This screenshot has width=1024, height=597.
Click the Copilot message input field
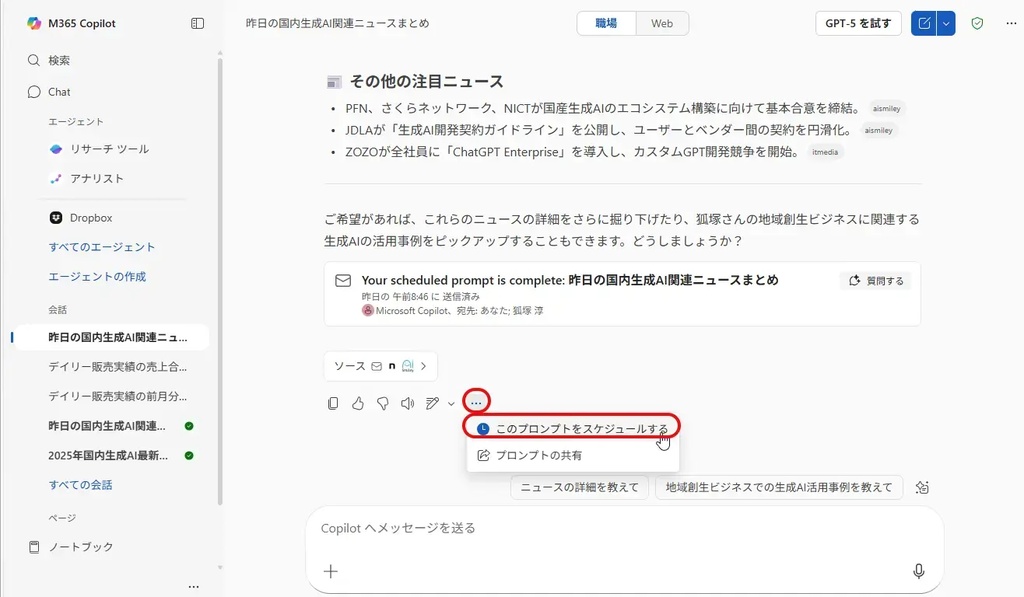pos(620,528)
